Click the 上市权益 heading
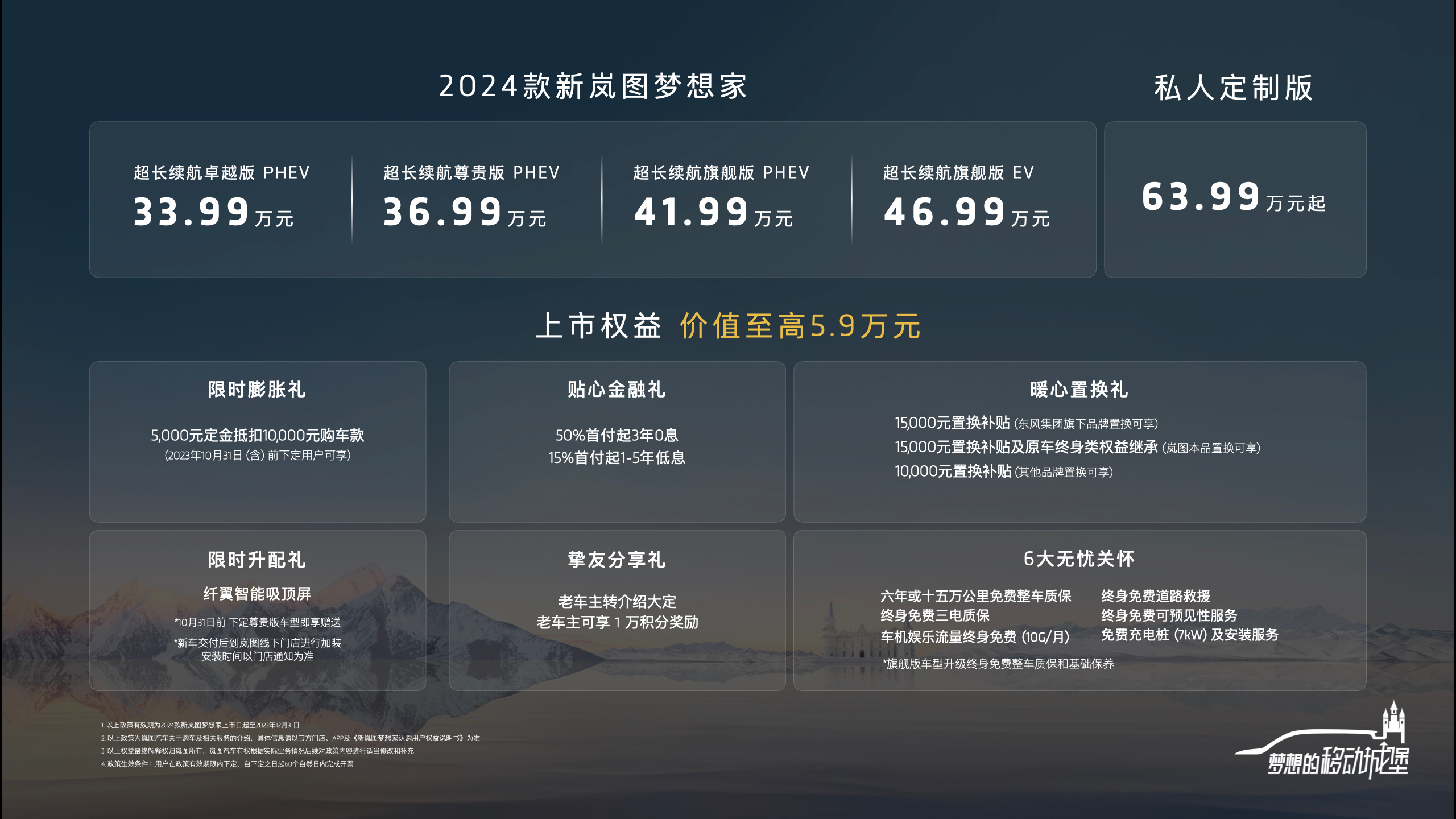The width and height of the screenshot is (1456, 819). pyautogui.click(x=599, y=326)
